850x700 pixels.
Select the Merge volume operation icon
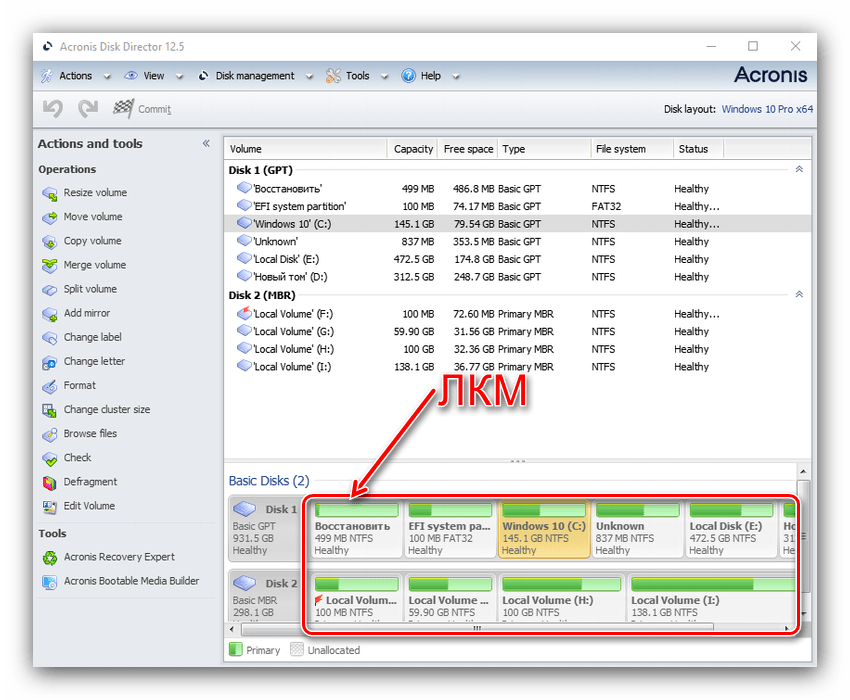pyautogui.click(x=50, y=265)
